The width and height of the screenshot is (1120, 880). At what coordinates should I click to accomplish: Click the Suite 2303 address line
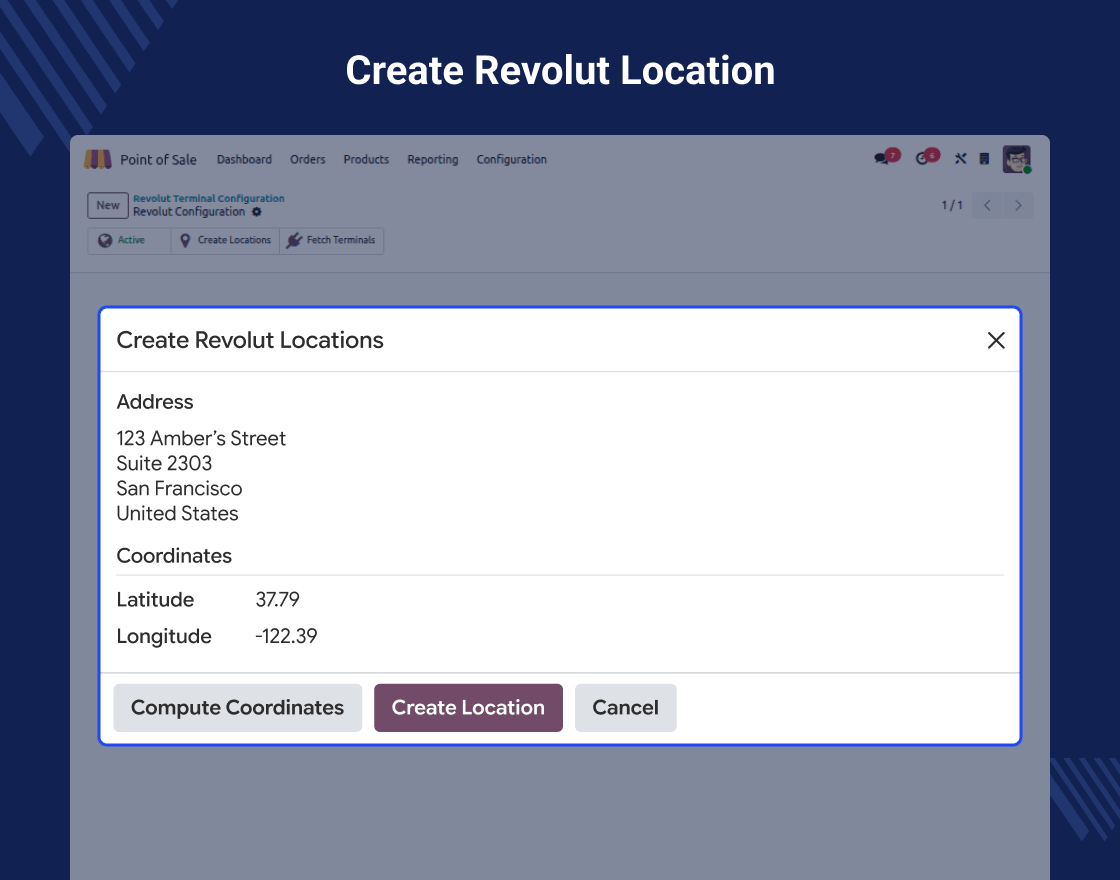[164, 464]
